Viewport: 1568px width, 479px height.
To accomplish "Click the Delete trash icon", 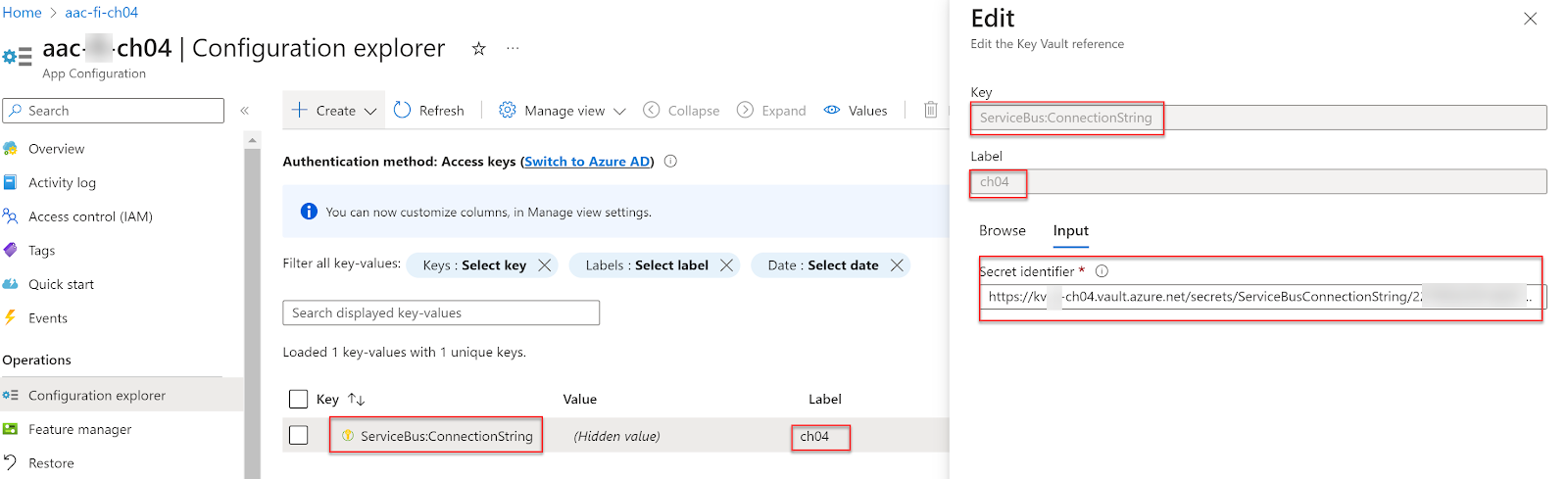I will pyautogui.click(x=930, y=111).
